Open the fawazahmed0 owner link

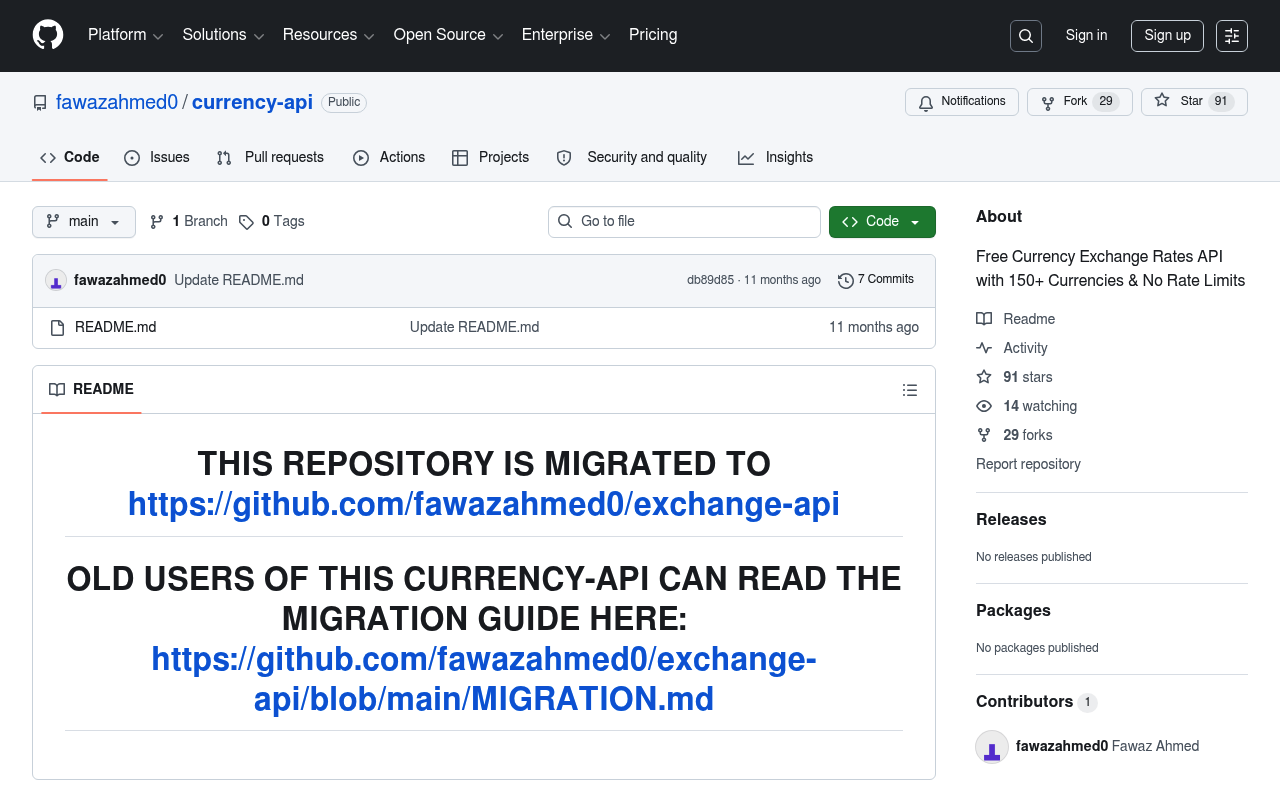(117, 102)
